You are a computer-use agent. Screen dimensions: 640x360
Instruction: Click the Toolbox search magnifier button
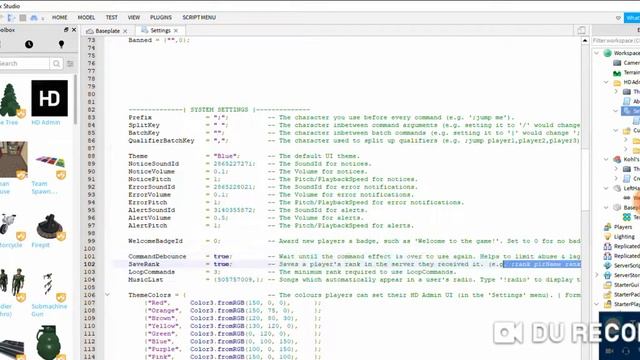click(x=56, y=64)
